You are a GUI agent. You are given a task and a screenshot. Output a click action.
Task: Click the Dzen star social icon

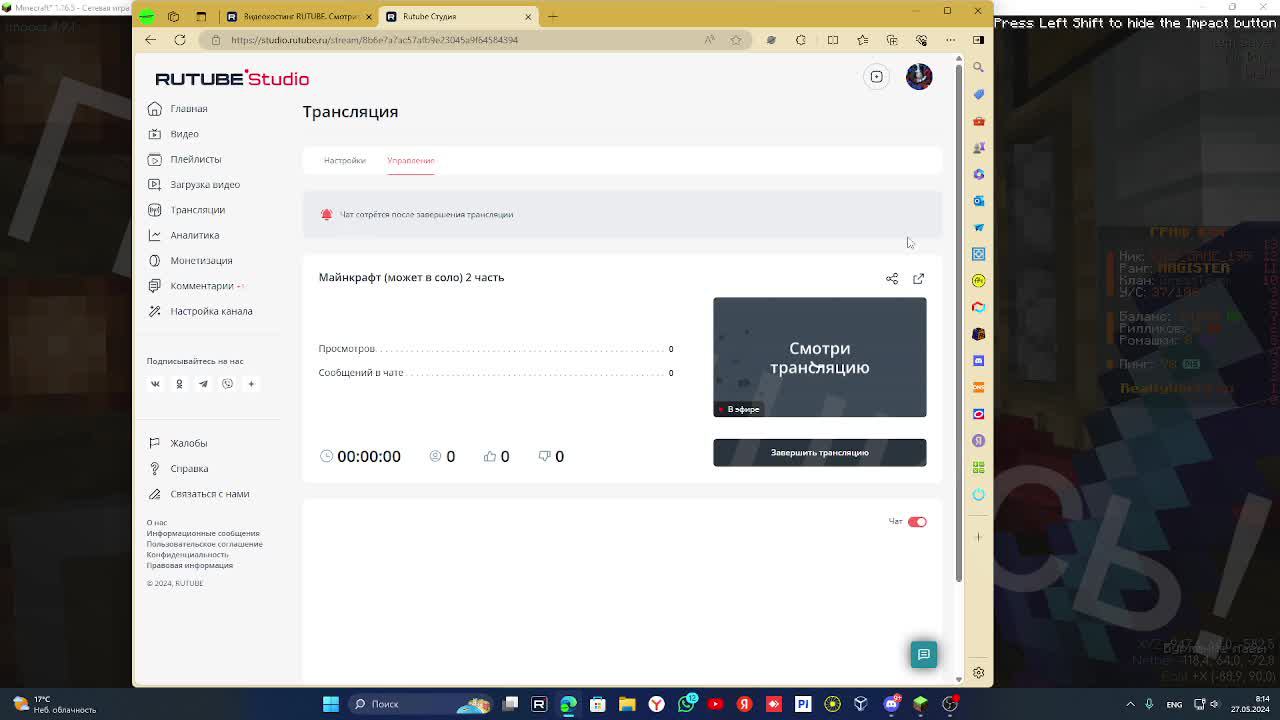coord(251,384)
